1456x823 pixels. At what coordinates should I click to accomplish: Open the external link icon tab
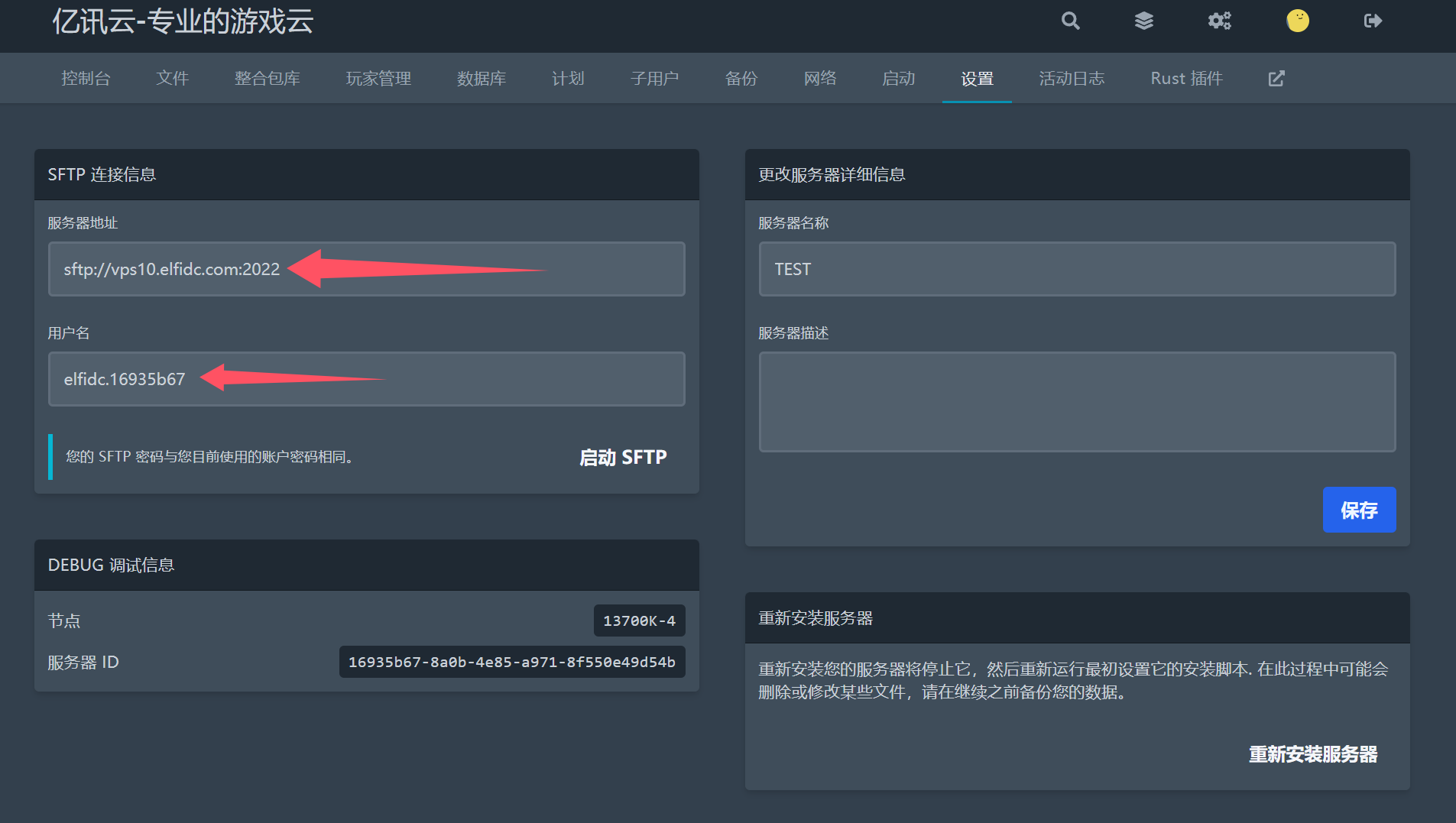(1276, 78)
